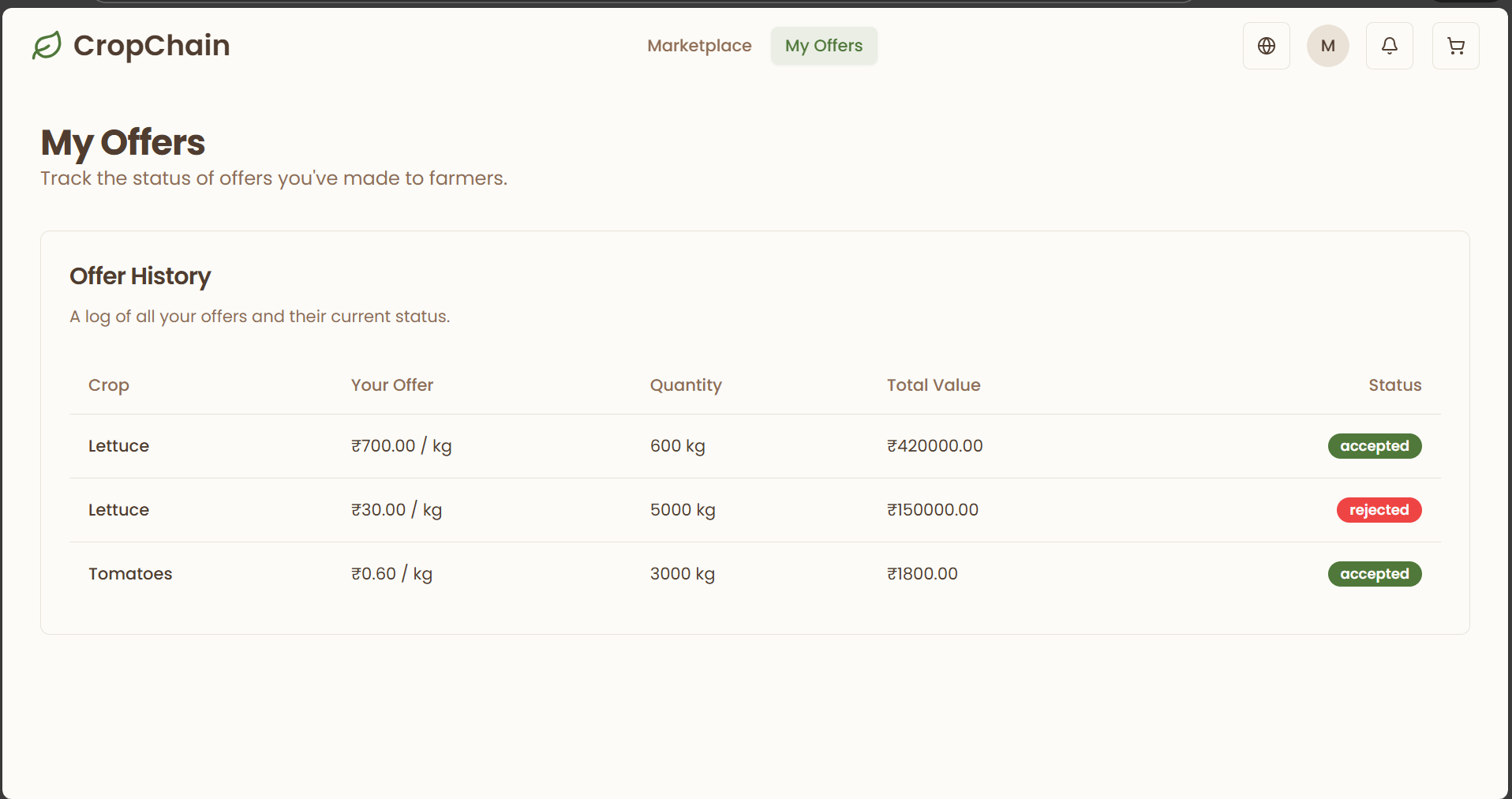Open the user profile avatar M

pyautogui.click(x=1327, y=46)
